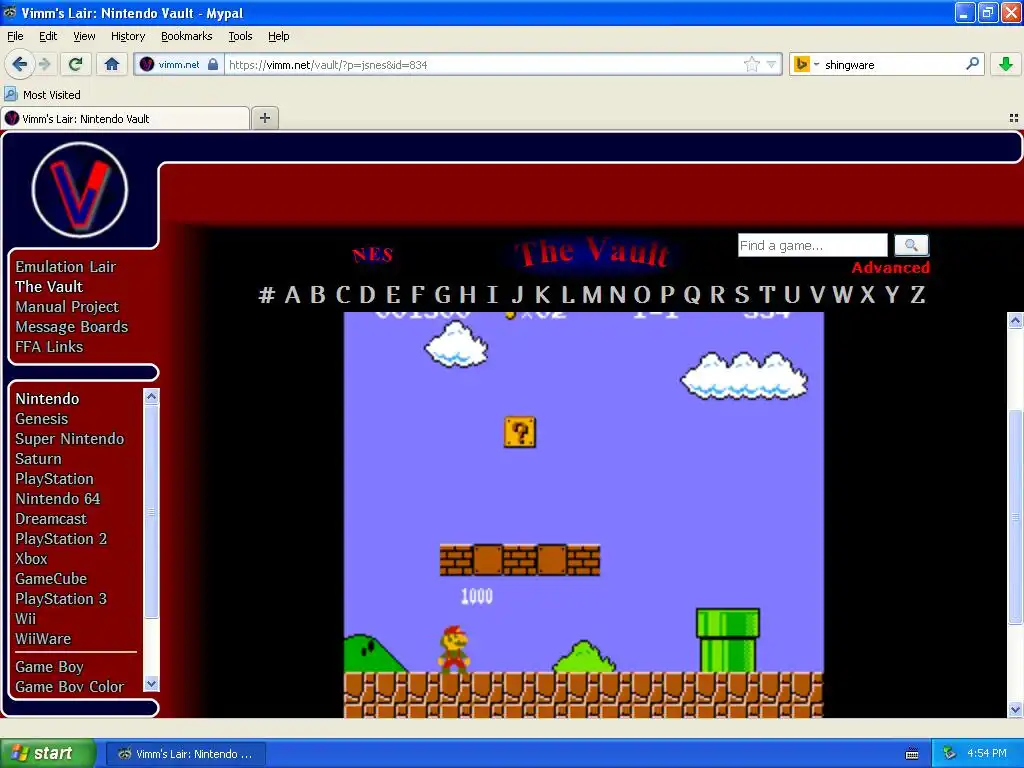Open the Windows start button
Screen dimensions: 1024x768
[x=46, y=753]
